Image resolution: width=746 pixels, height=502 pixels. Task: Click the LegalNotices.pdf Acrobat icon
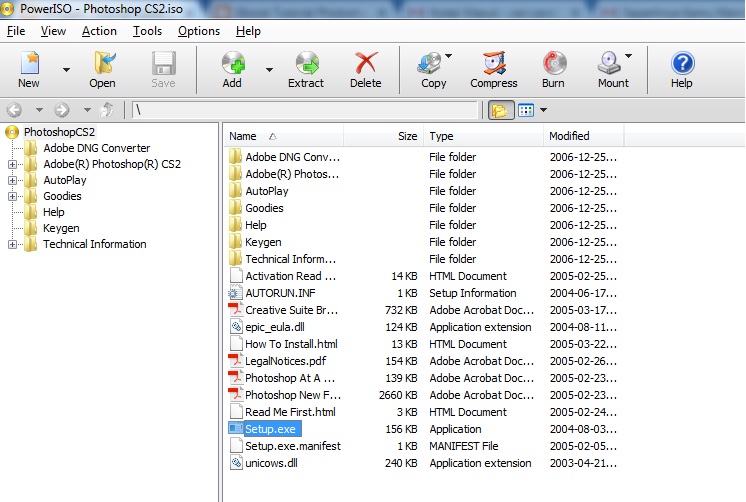(x=236, y=361)
